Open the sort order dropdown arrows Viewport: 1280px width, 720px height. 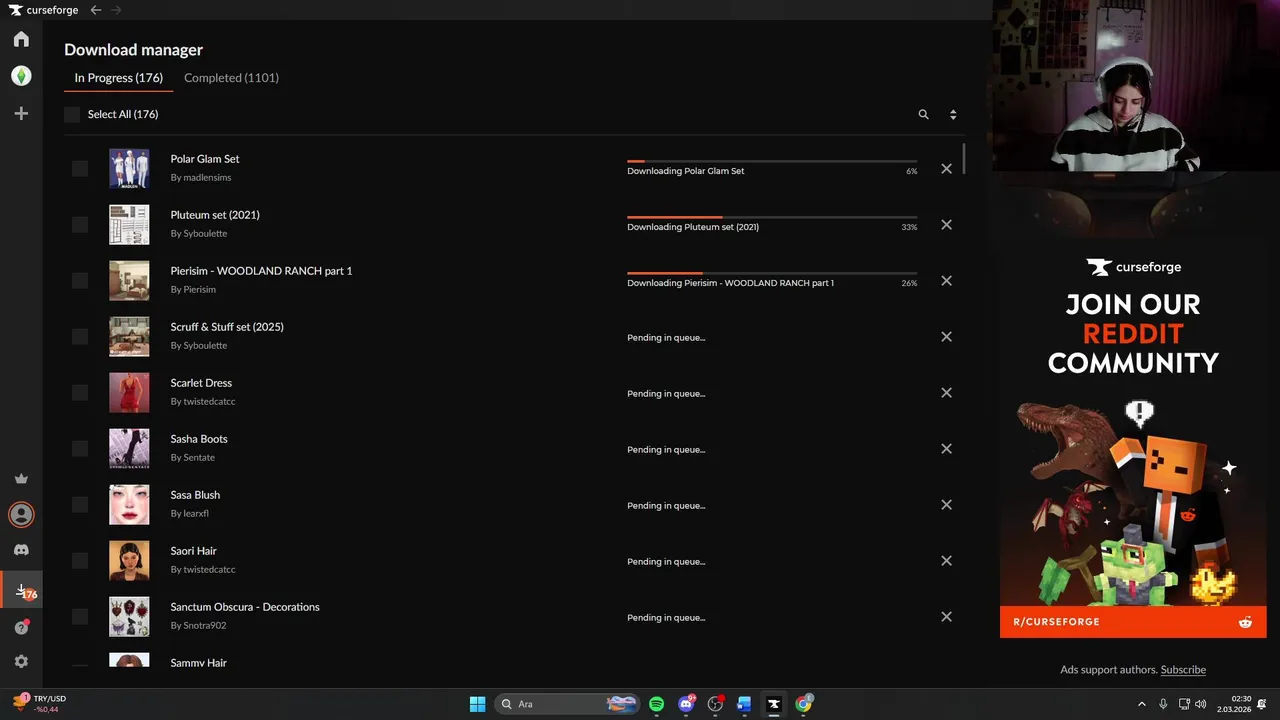point(953,115)
